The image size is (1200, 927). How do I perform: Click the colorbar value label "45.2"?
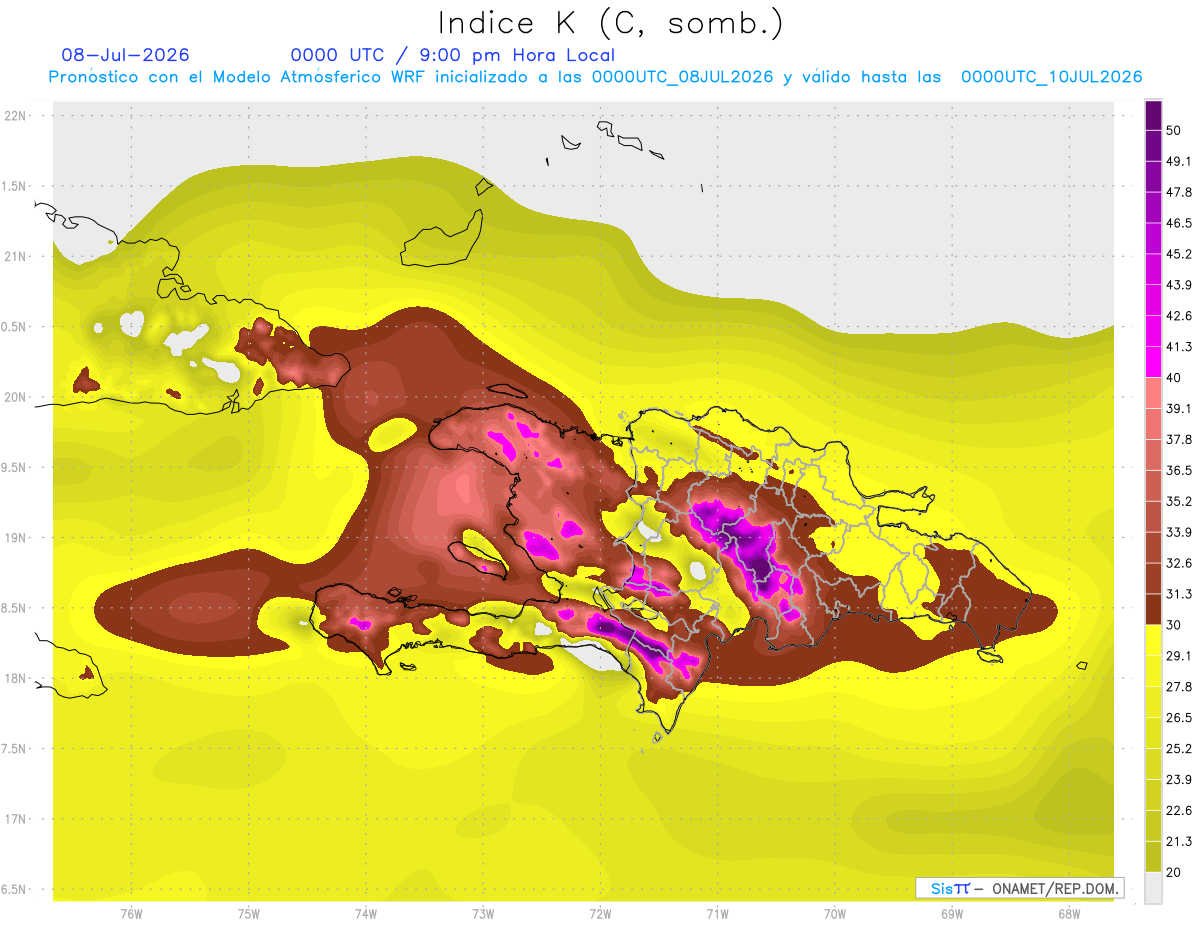1179,254
